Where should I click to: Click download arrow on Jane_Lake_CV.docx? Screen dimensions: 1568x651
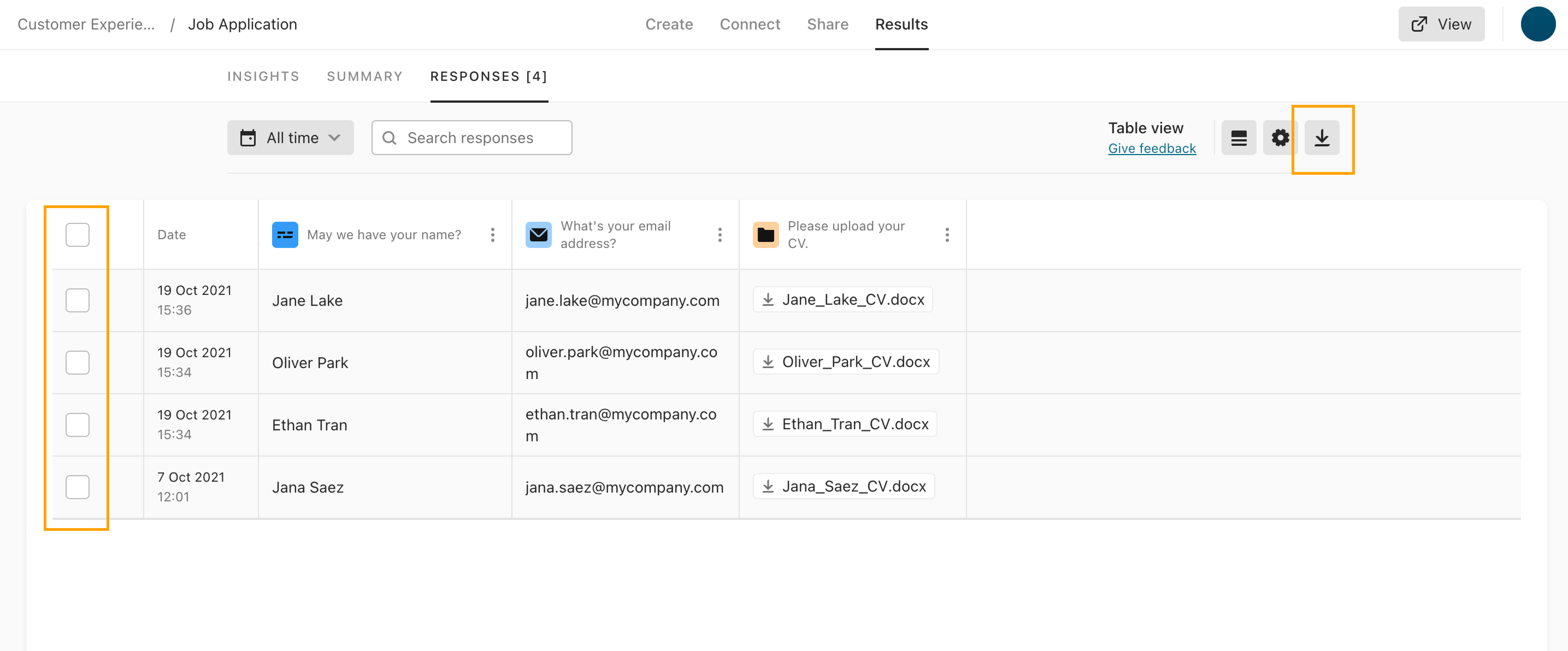point(768,299)
